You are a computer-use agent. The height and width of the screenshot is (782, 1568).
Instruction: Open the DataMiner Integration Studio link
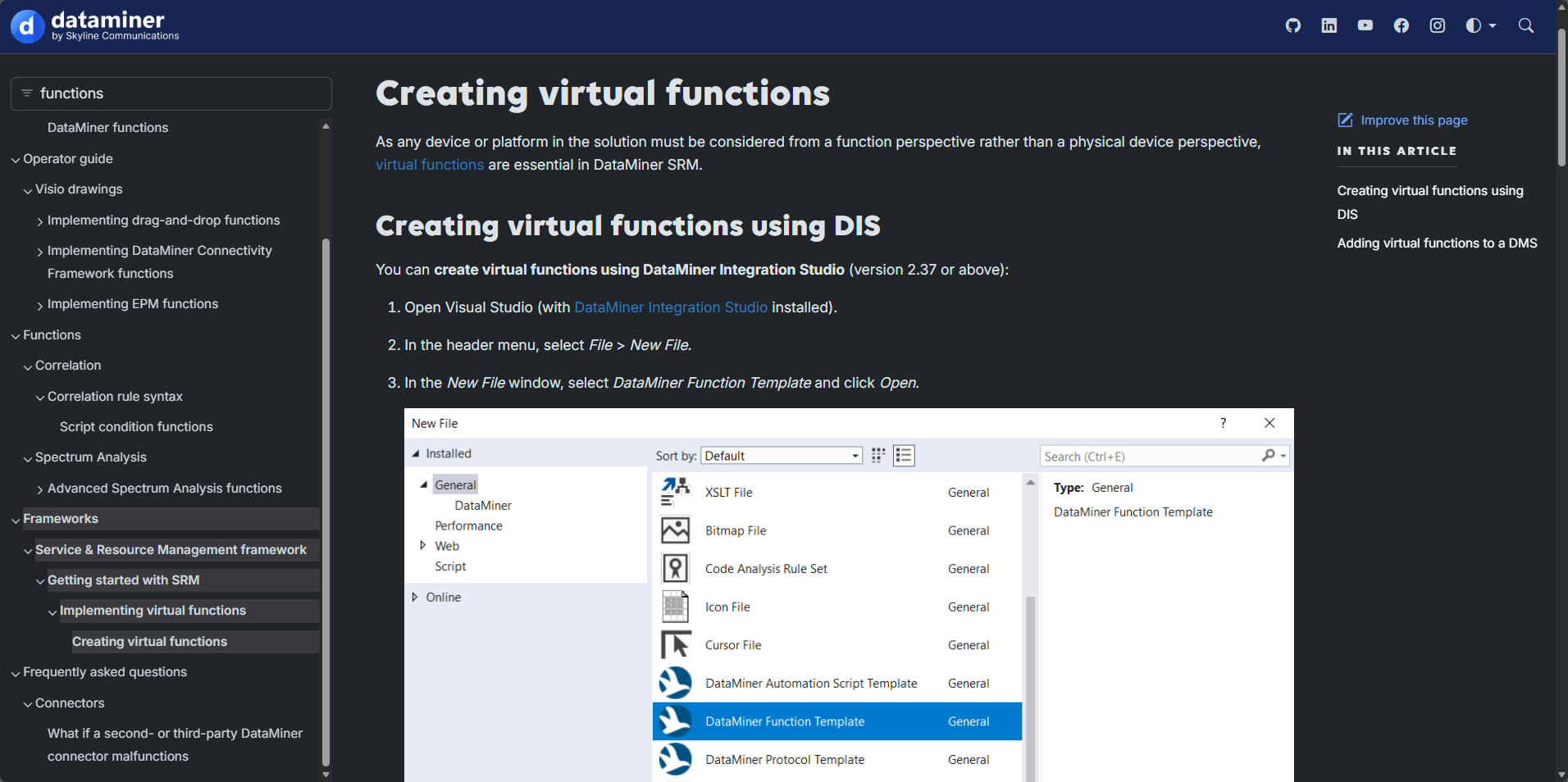click(x=670, y=307)
